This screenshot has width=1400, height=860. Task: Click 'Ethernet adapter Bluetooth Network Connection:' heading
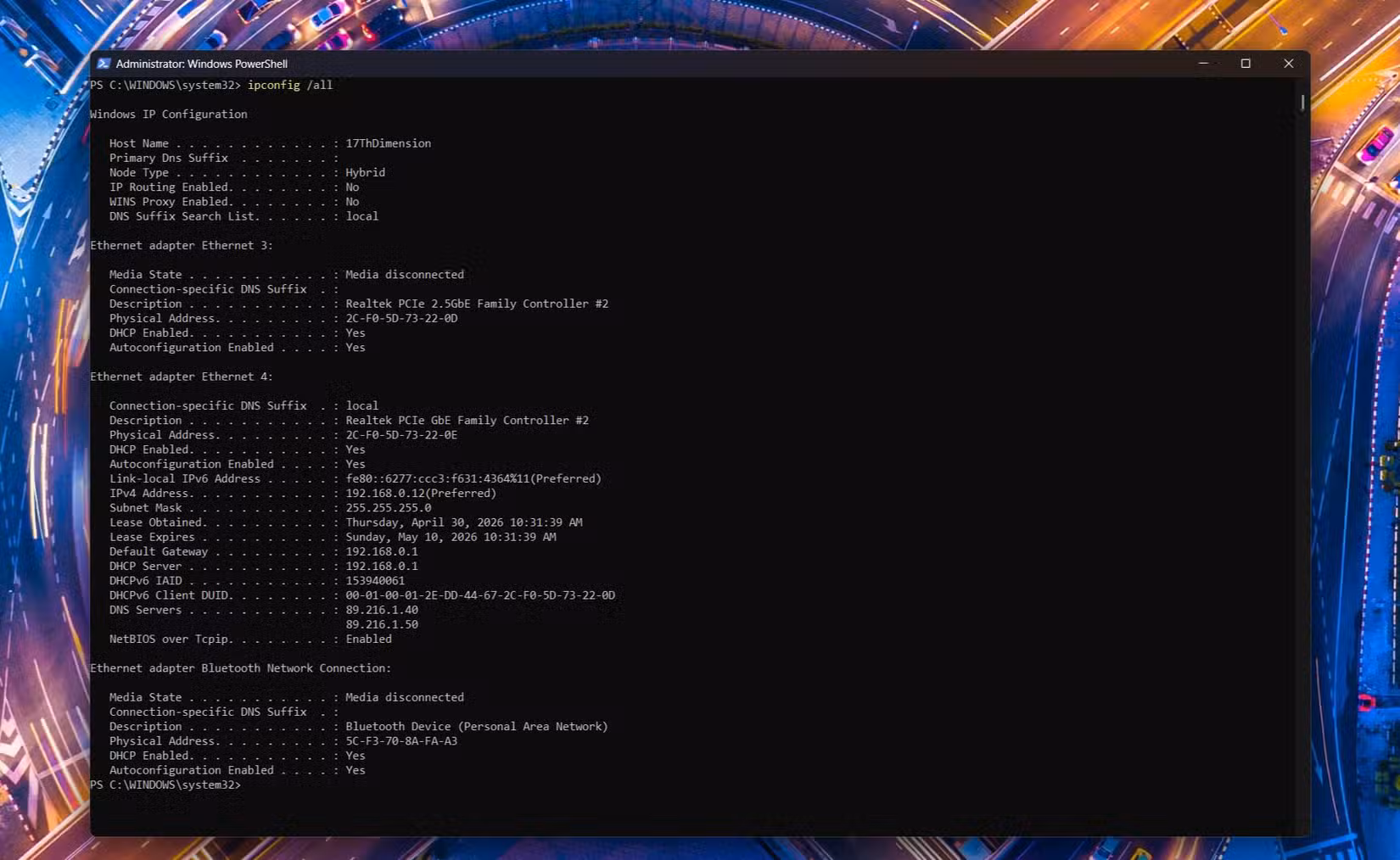pos(241,668)
